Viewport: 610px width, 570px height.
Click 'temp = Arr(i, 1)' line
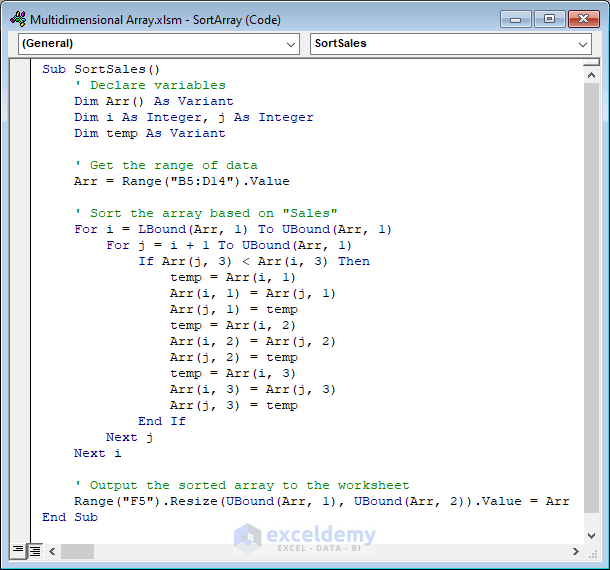click(233, 277)
